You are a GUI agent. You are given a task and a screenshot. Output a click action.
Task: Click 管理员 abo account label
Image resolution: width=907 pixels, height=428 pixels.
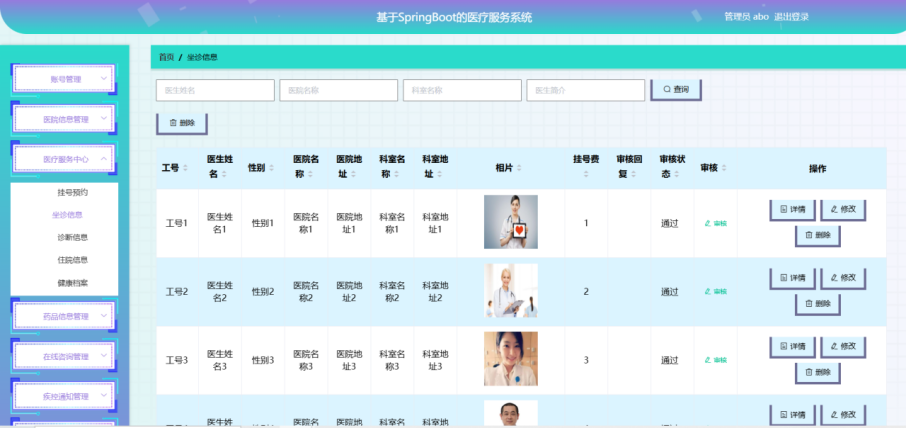point(747,17)
